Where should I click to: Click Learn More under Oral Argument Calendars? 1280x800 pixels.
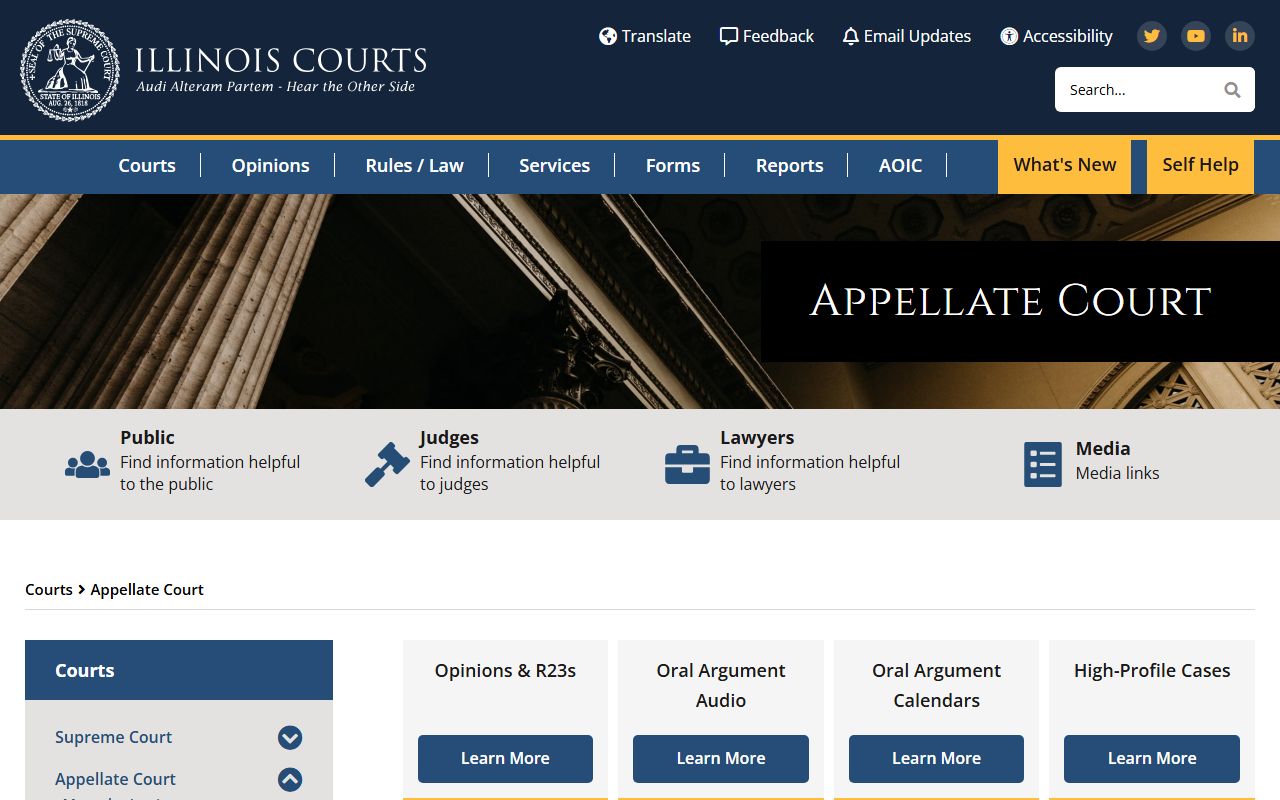click(x=937, y=759)
